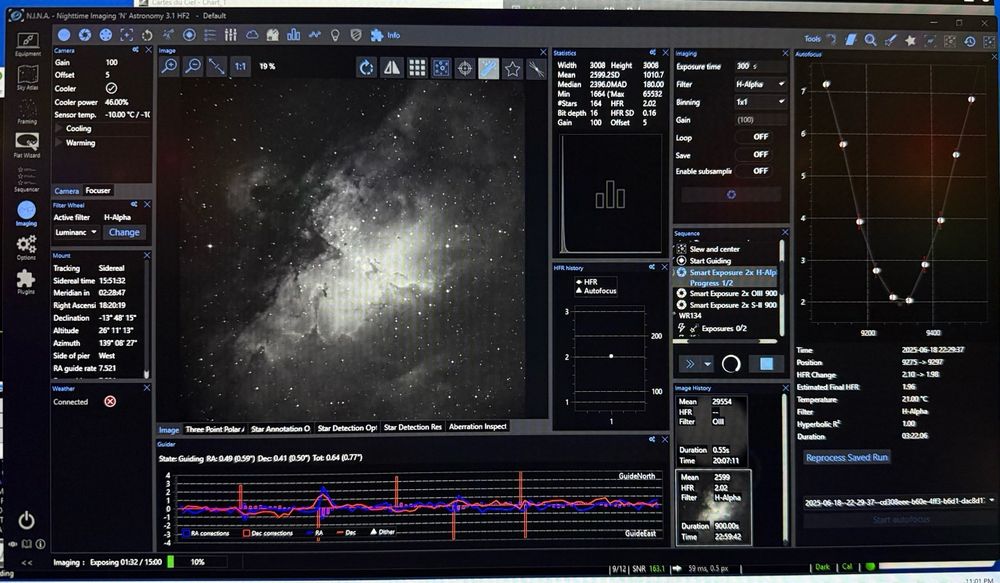Screen dimensions: 1000x583
Task: Click Reprocess Saved Run
Action: 846,457
